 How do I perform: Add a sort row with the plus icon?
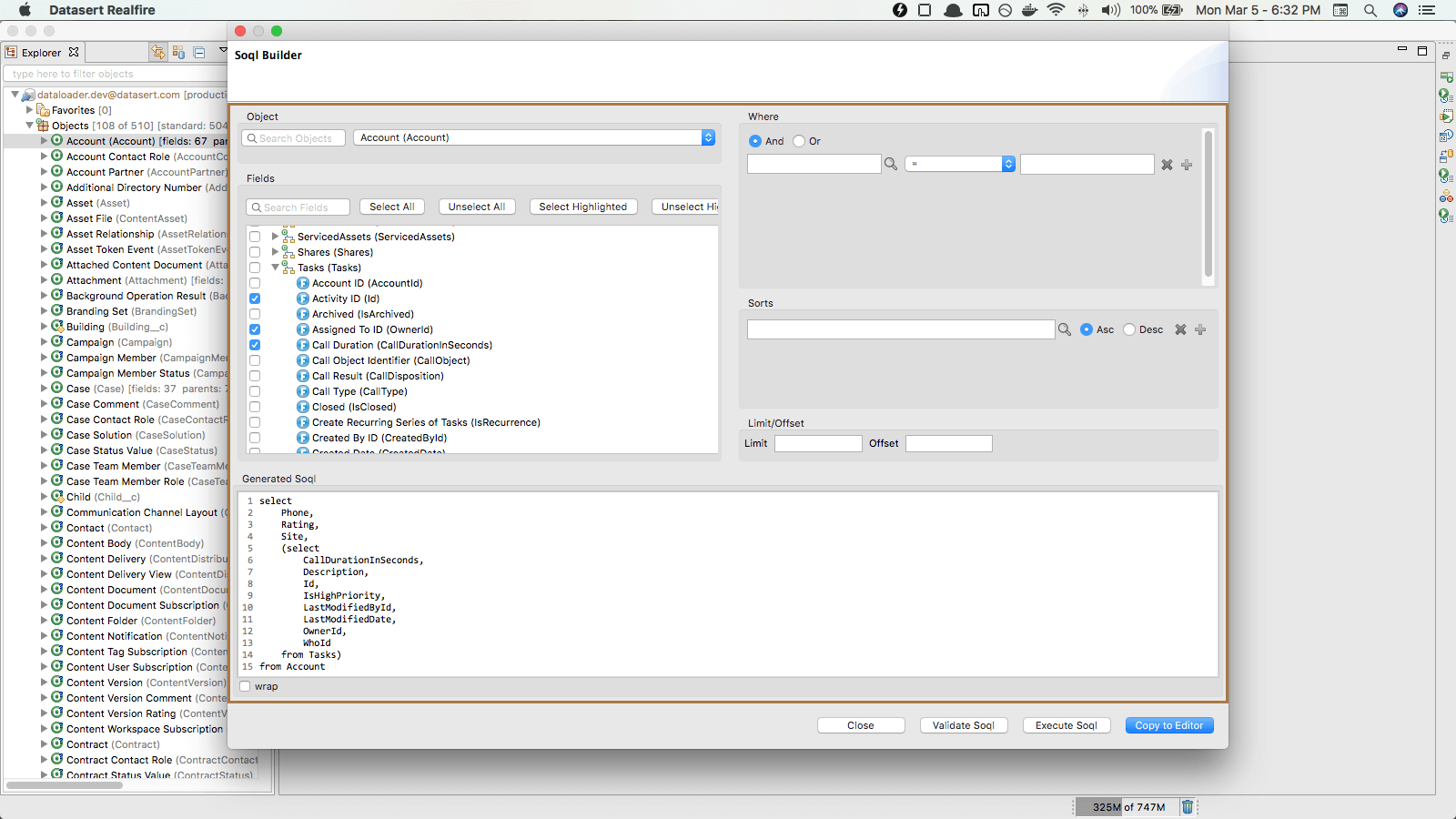(x=1200, y=329)
